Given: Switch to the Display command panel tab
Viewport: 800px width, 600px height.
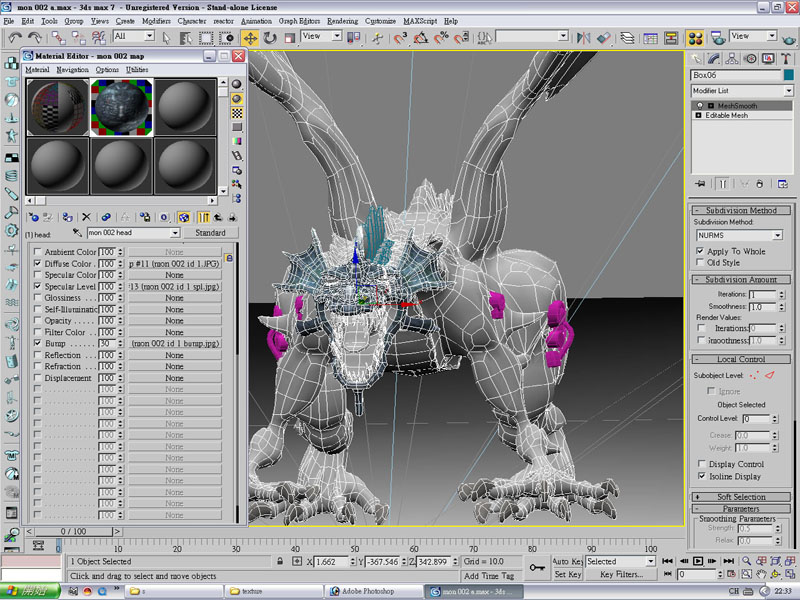Looking at the screenshot, I should pos(768,59).
